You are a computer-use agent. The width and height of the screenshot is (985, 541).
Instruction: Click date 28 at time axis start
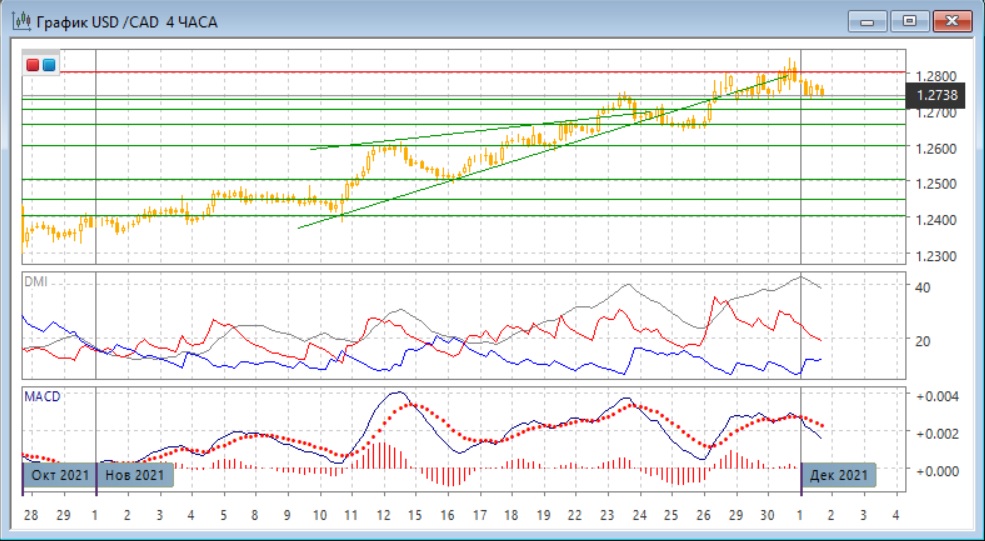(x=31, y=515)
